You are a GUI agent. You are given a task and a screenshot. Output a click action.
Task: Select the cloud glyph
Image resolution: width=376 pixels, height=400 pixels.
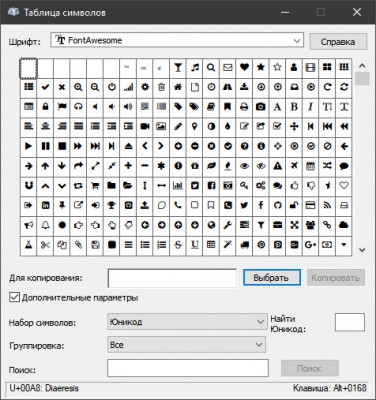coord(344,225)
